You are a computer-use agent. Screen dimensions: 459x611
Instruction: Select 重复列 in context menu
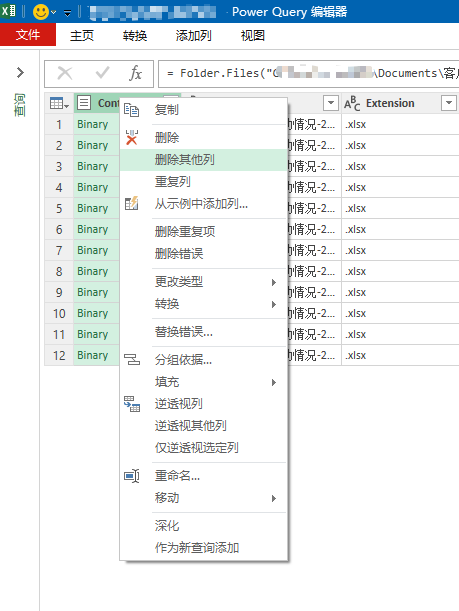(204, 182)
